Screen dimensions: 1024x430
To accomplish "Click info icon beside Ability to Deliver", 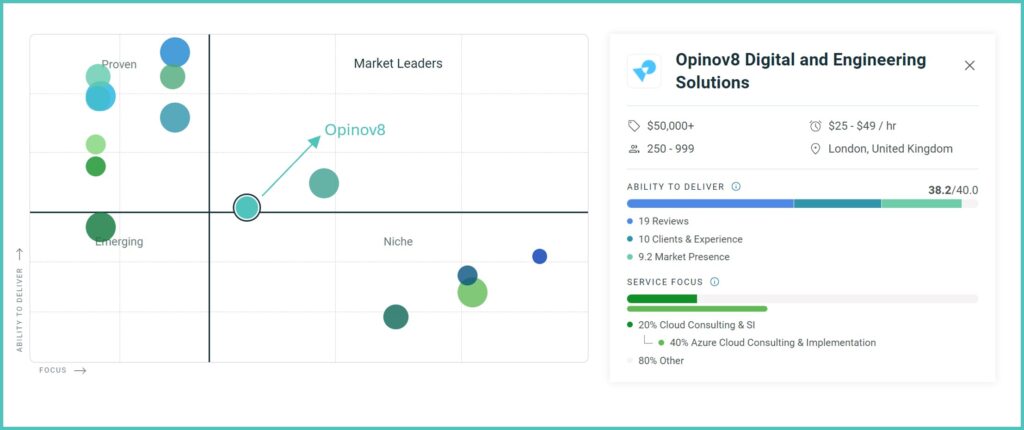I will coord(736,186).
